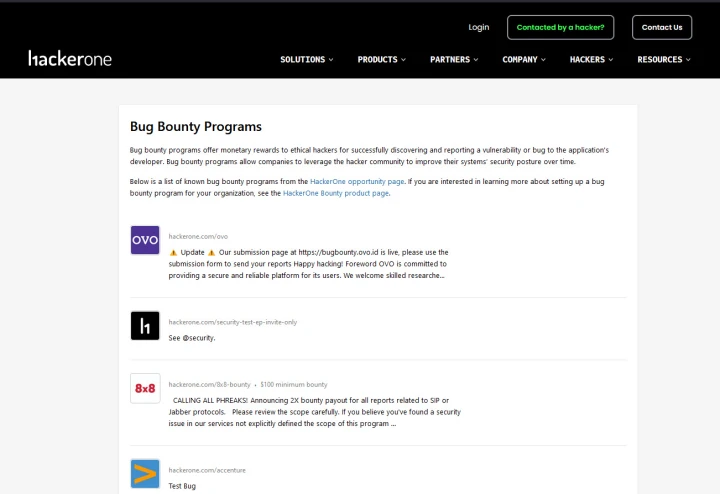Click the Contacted by a hacker? button
Image resolution: width=720 pixels, height=494 pixels.
click(x=561, y=28)
